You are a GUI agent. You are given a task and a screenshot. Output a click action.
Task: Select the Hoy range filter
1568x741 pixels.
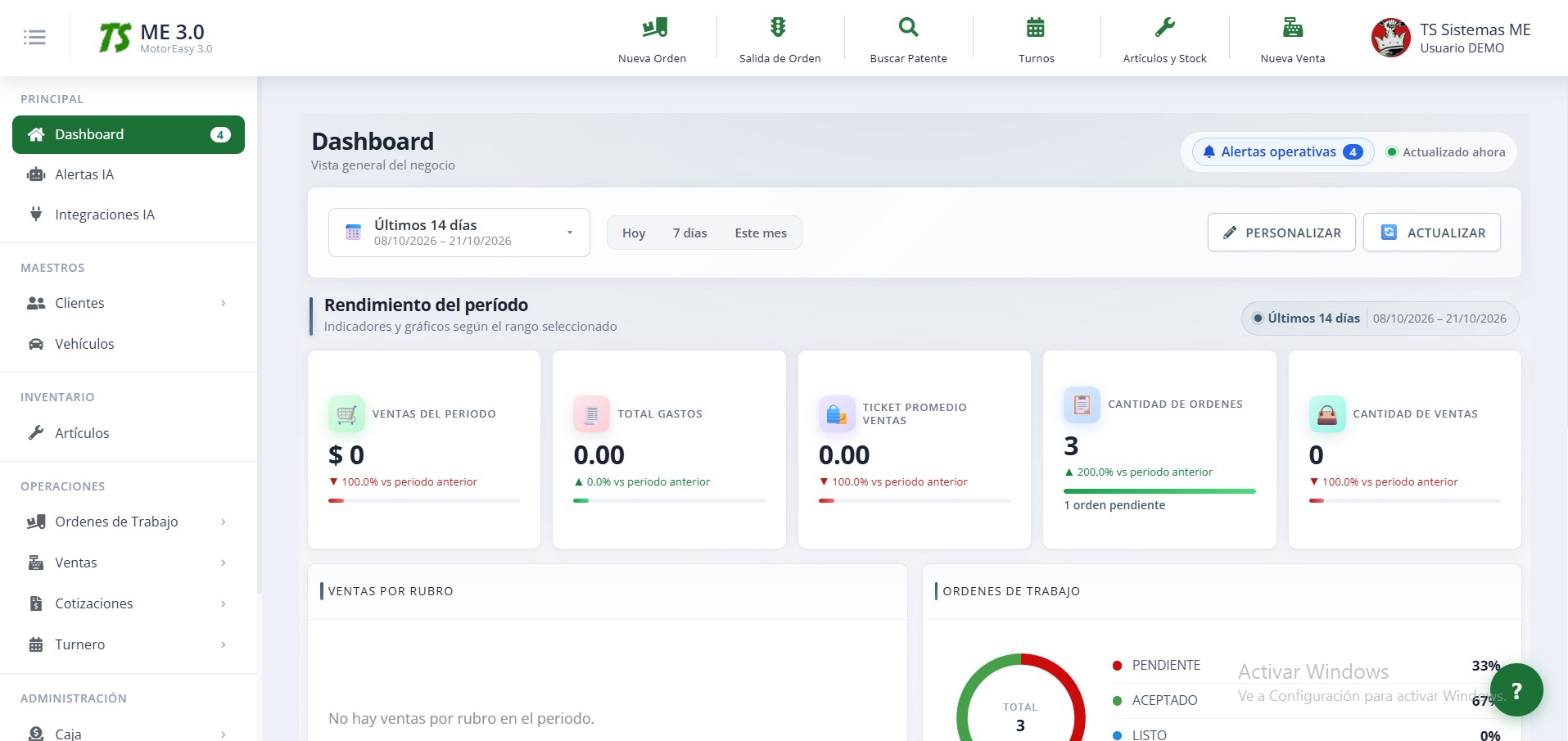pyautogui.click(x=634, y=233)
